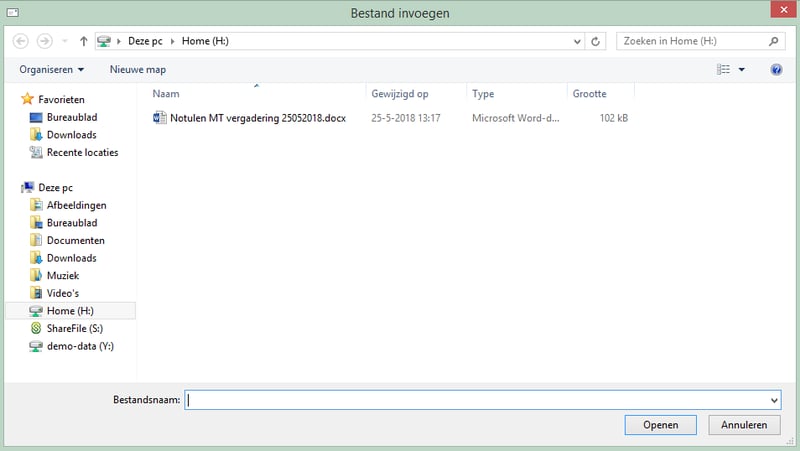Select 'Deze pc' in navigation tree

pos(55,188)
